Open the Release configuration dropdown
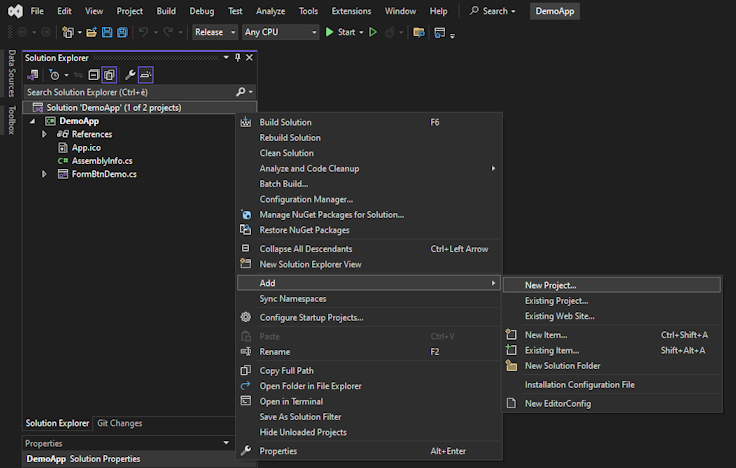The height and width of the screenshot is (468, 736). [215, 32]
